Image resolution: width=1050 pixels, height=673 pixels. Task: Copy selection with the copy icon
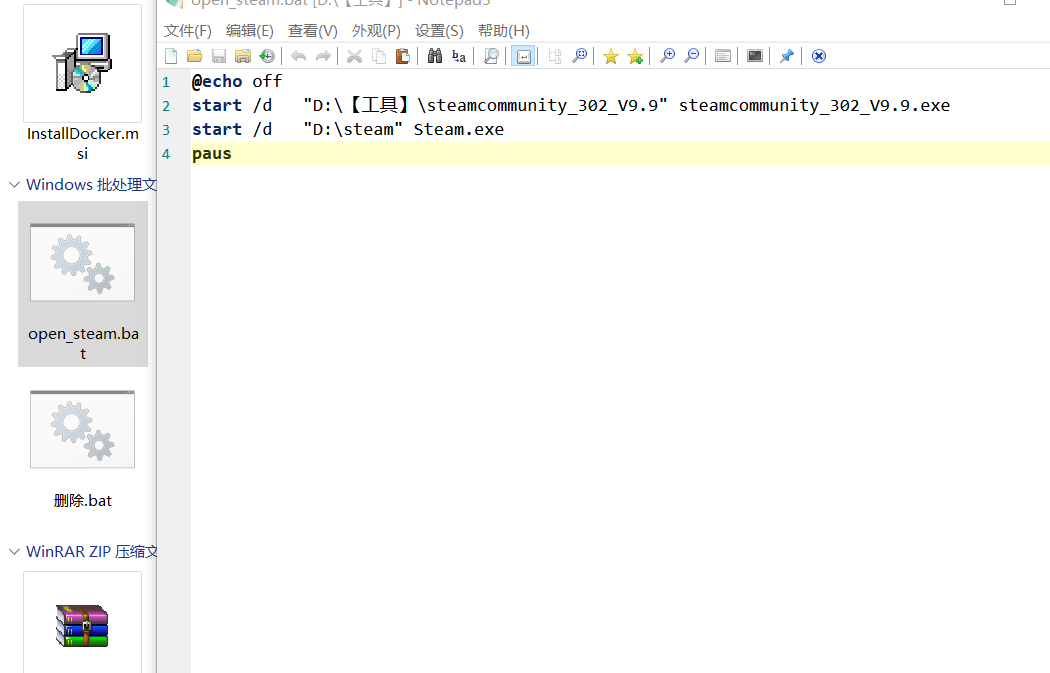click(x=378, y=56)
